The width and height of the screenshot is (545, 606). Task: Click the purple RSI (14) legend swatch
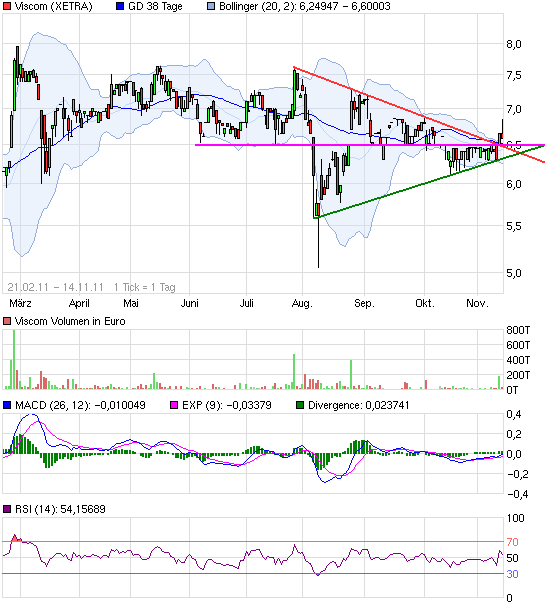click(7, 509)
